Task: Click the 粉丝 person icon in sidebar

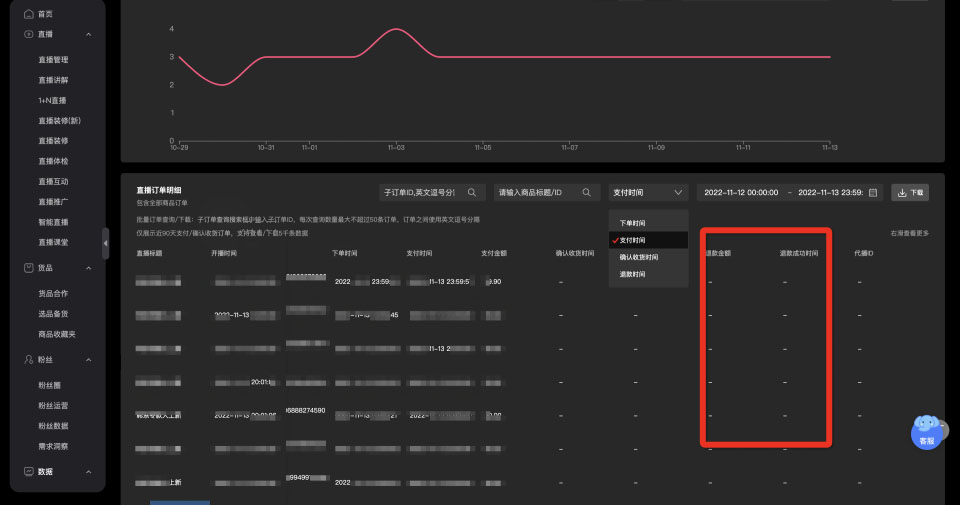Action: tap(28, 359)
